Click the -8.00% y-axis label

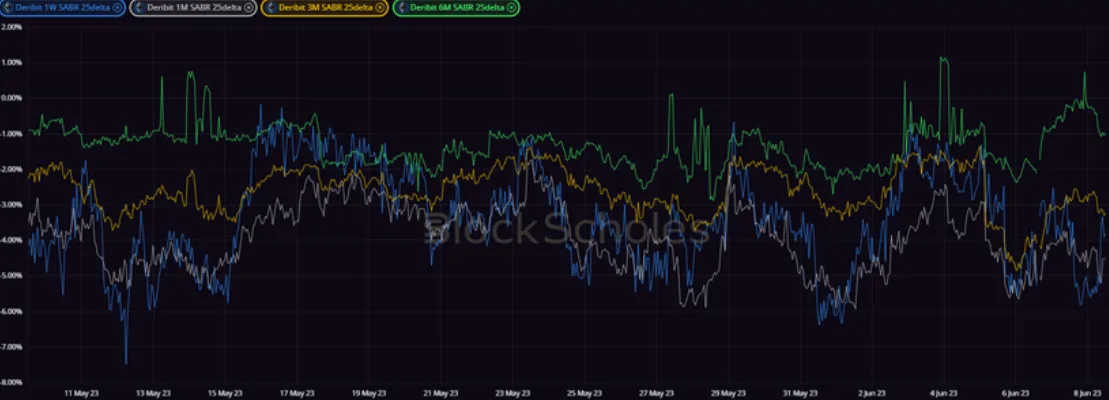pos(13,382)
